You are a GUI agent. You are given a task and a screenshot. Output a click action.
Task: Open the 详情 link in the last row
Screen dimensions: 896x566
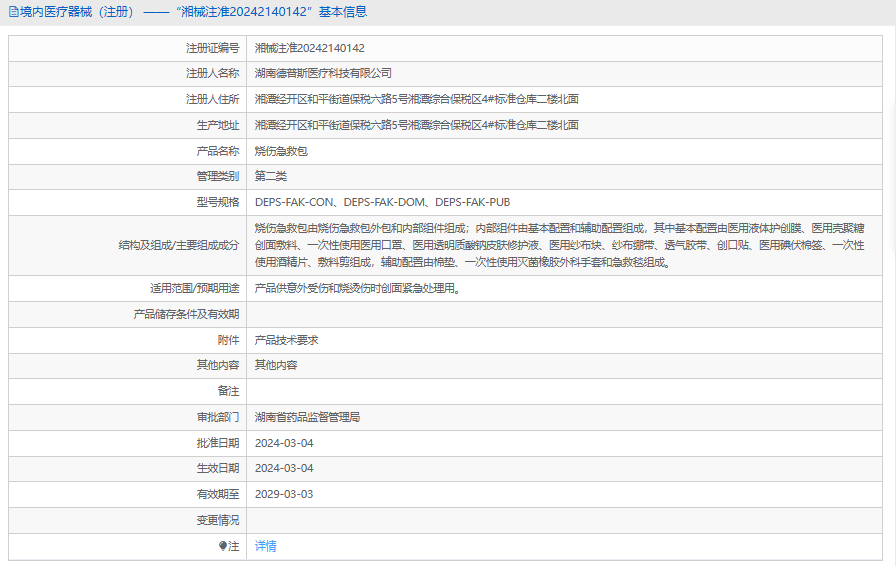(x=265, y=546)
